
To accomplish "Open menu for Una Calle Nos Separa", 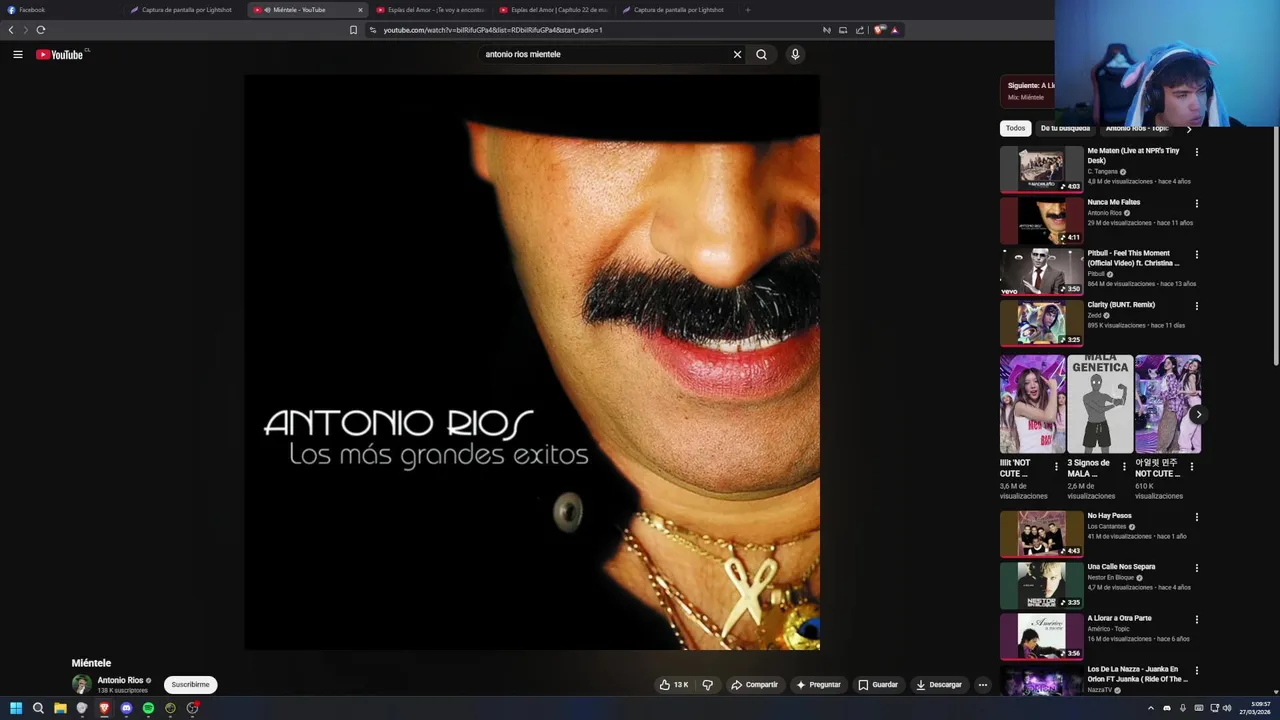I will click(1196, 568).
